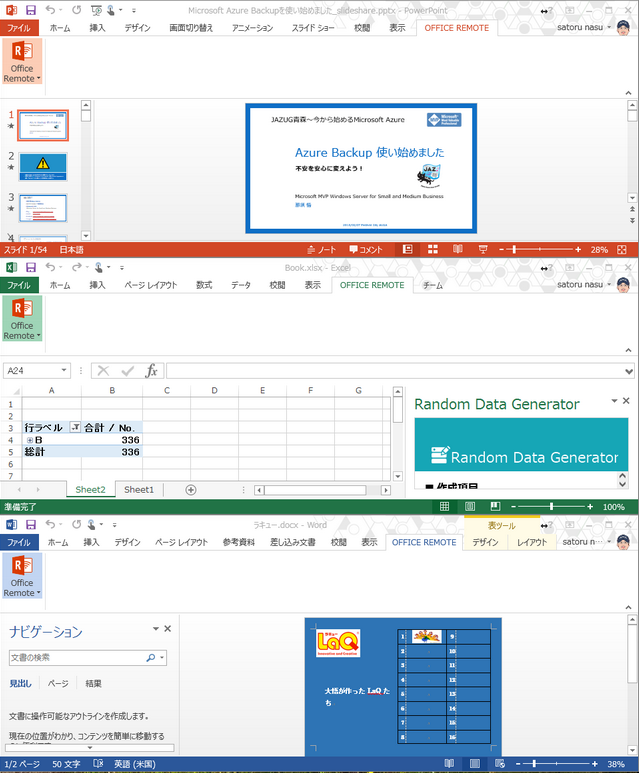
Task: Add a new sheet in Excel
Action: click(x=191, y=490)
